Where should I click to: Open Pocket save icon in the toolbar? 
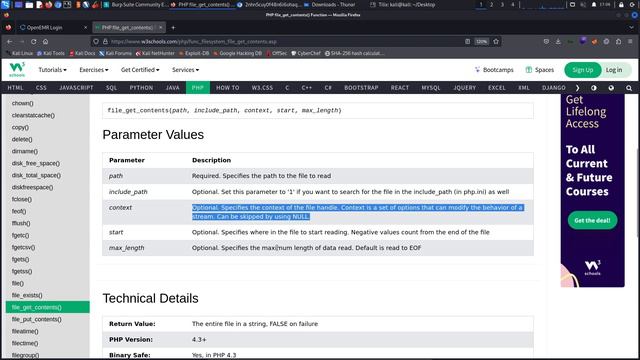(546, 41)
